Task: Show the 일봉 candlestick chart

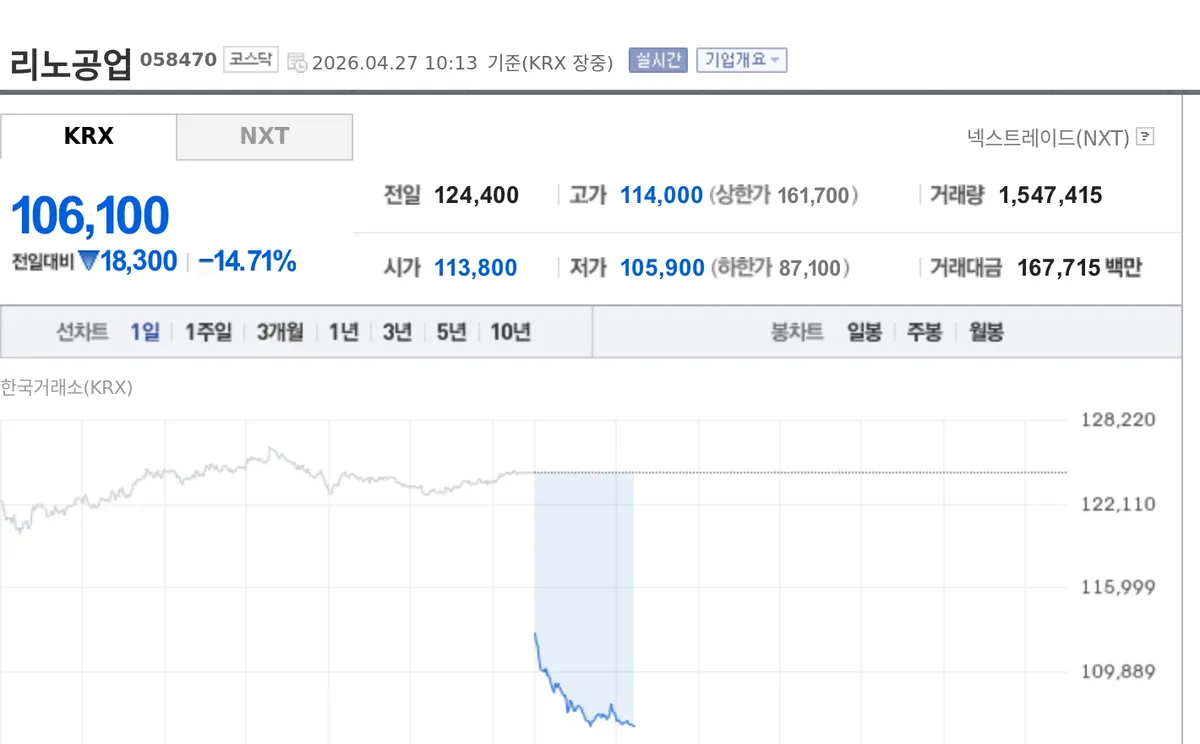Action: pos(865,332)
